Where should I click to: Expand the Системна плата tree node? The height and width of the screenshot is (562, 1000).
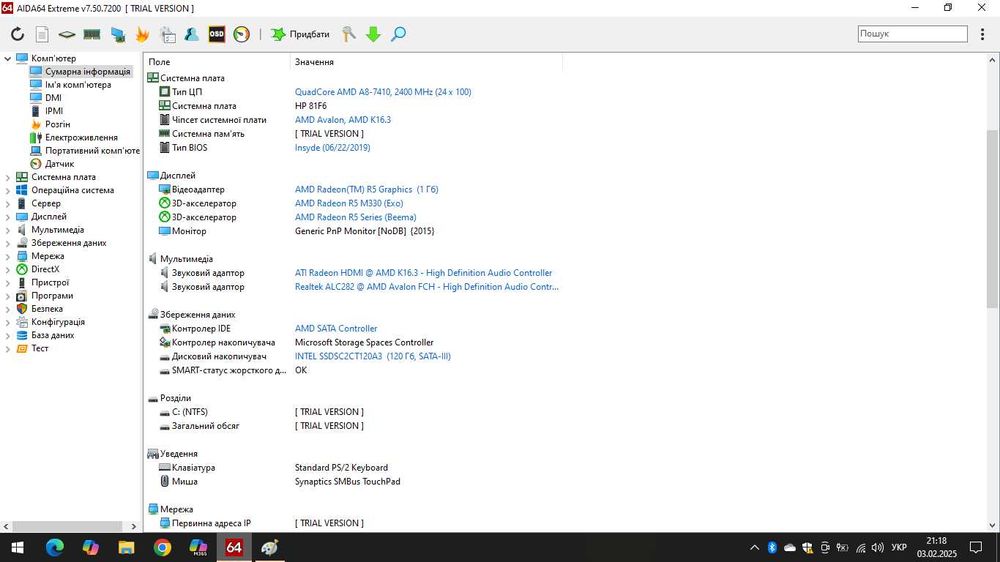tap(8, 177)
